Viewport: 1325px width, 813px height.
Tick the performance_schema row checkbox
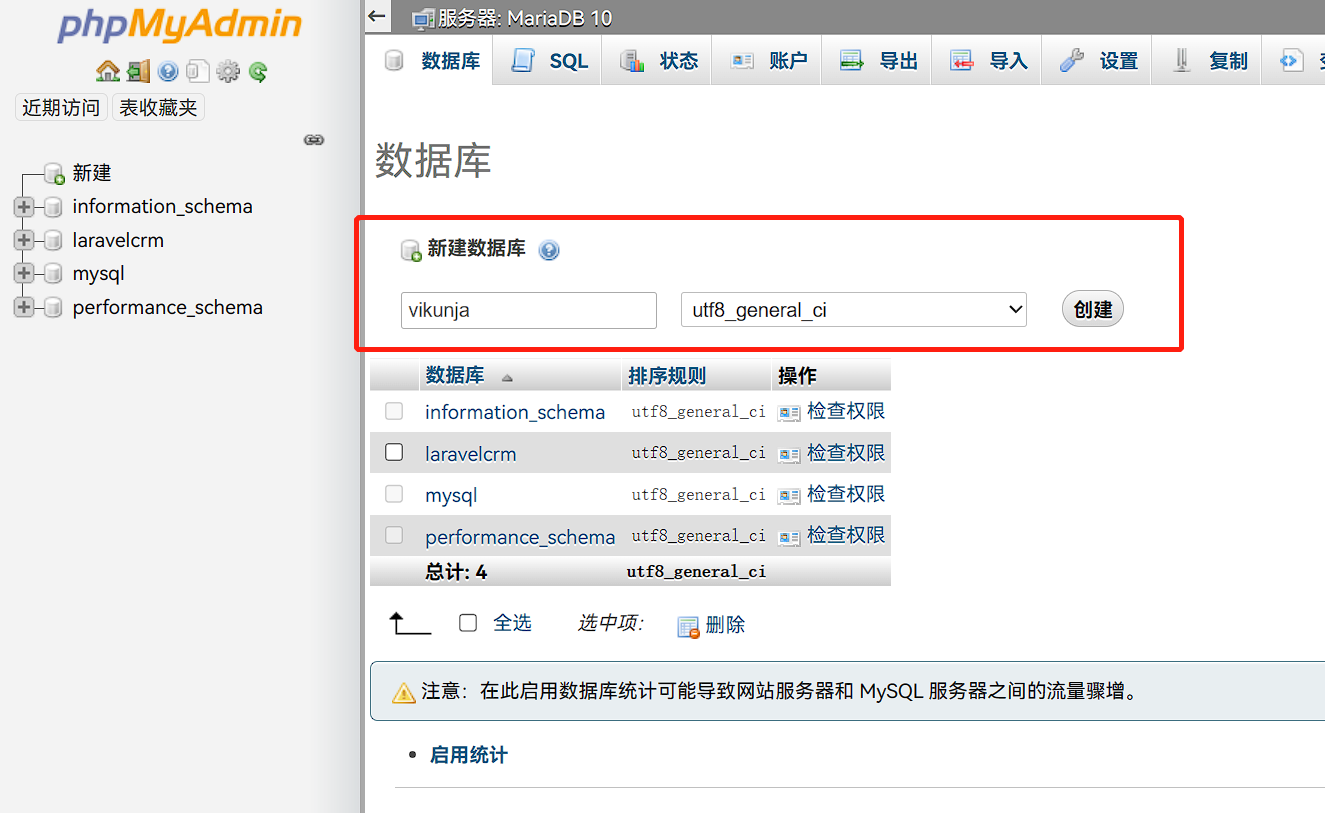pos(394,535)
